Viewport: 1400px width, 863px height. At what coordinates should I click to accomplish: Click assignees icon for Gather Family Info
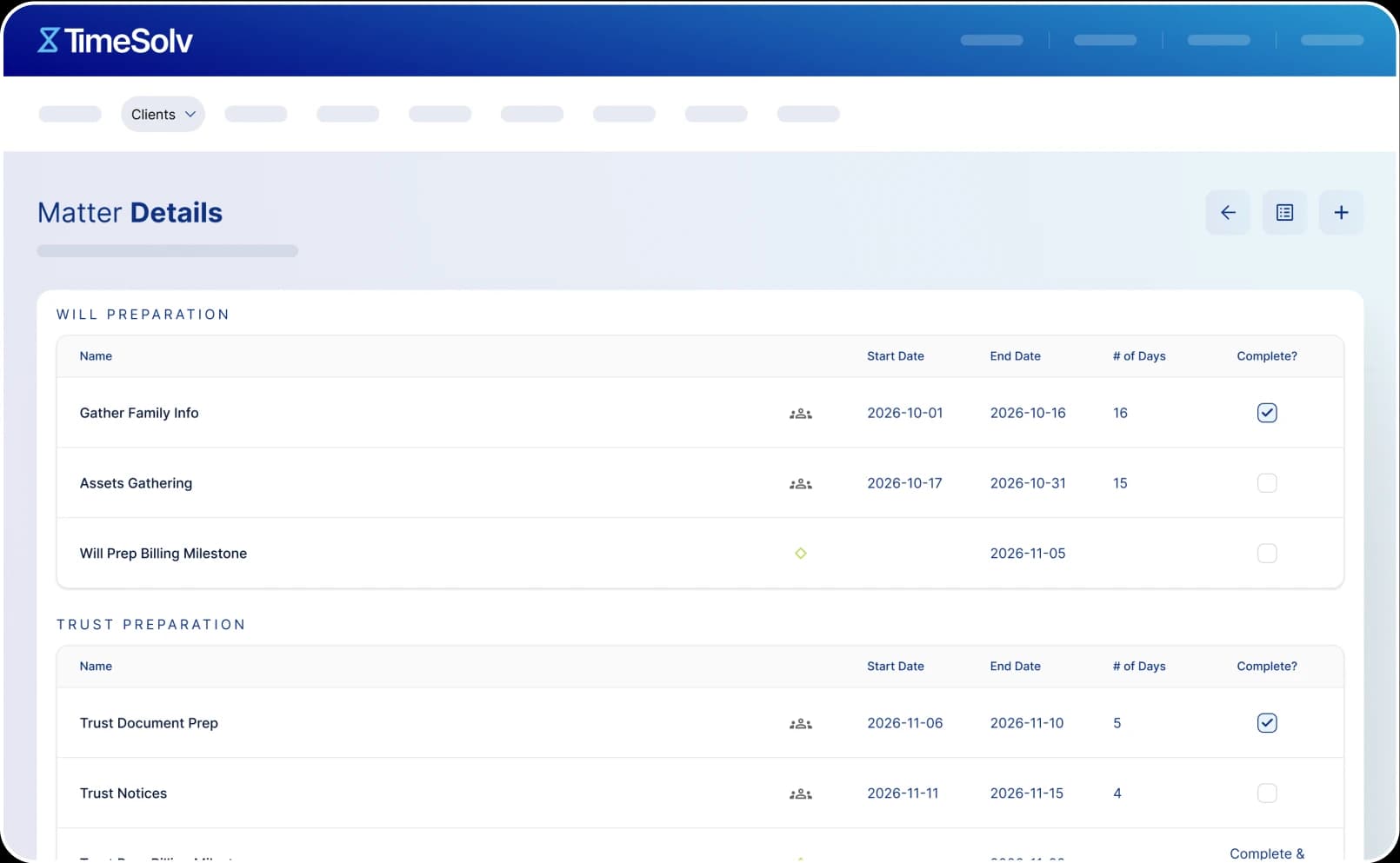click(800, 414)
